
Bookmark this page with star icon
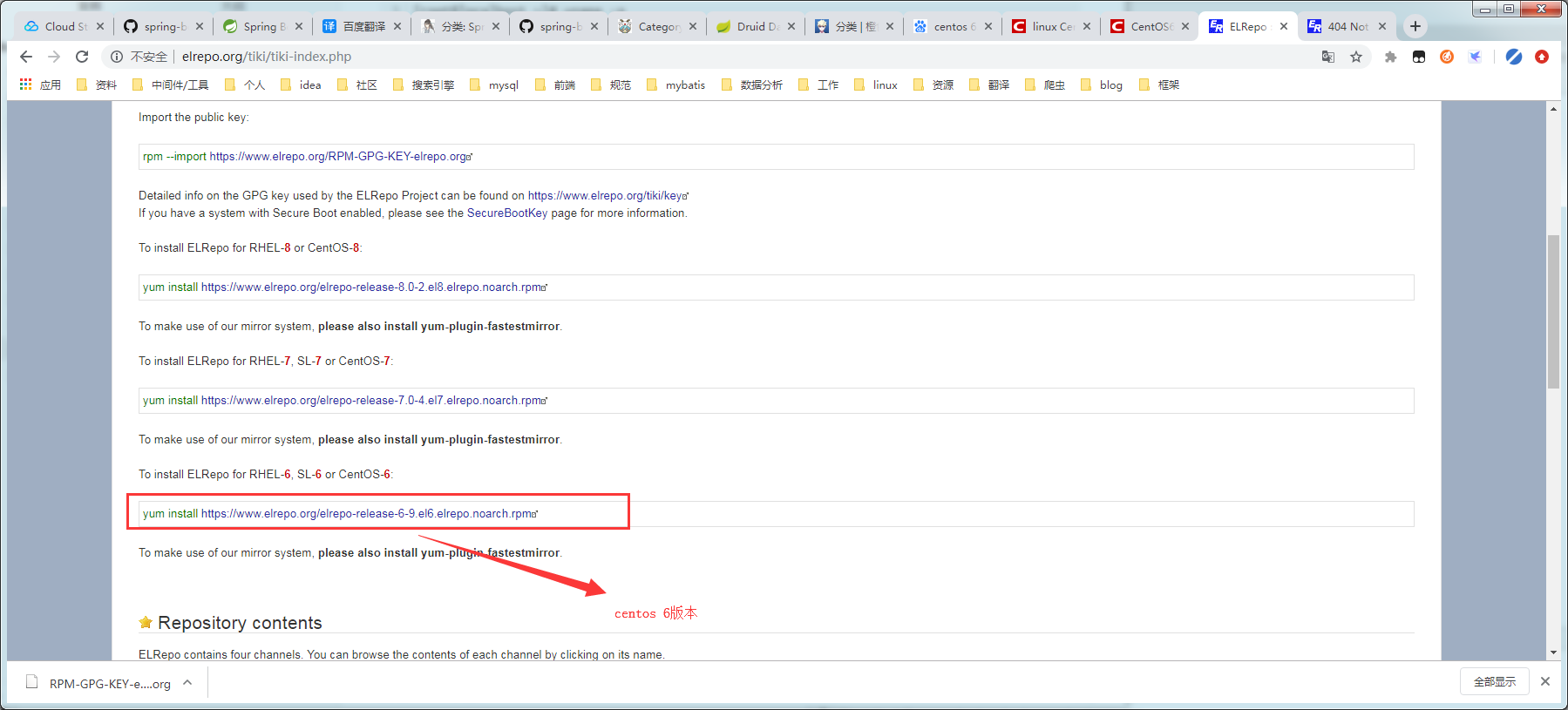coord(1356,57)
